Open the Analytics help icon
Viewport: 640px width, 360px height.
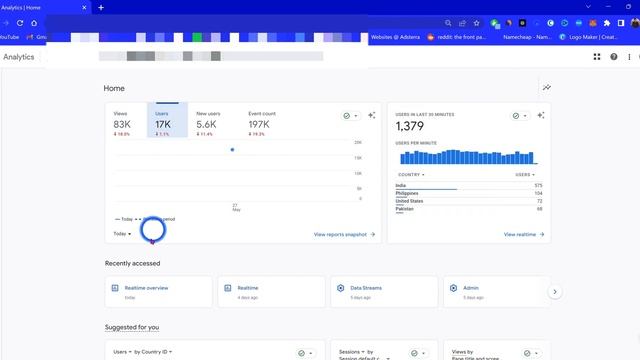click(613, 57)
